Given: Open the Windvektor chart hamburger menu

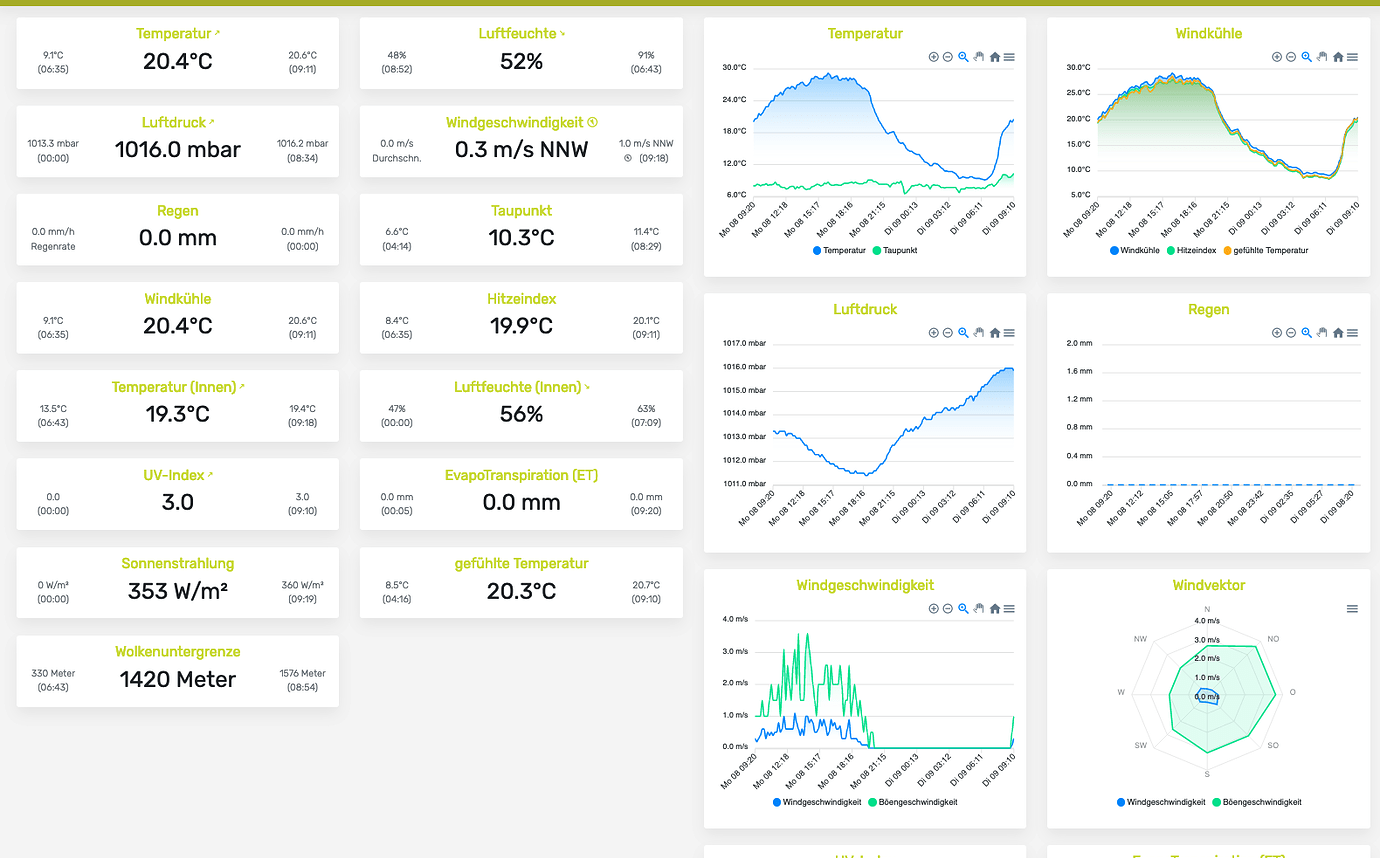Looking at the screenshot, I should [x=1352, y=607].
